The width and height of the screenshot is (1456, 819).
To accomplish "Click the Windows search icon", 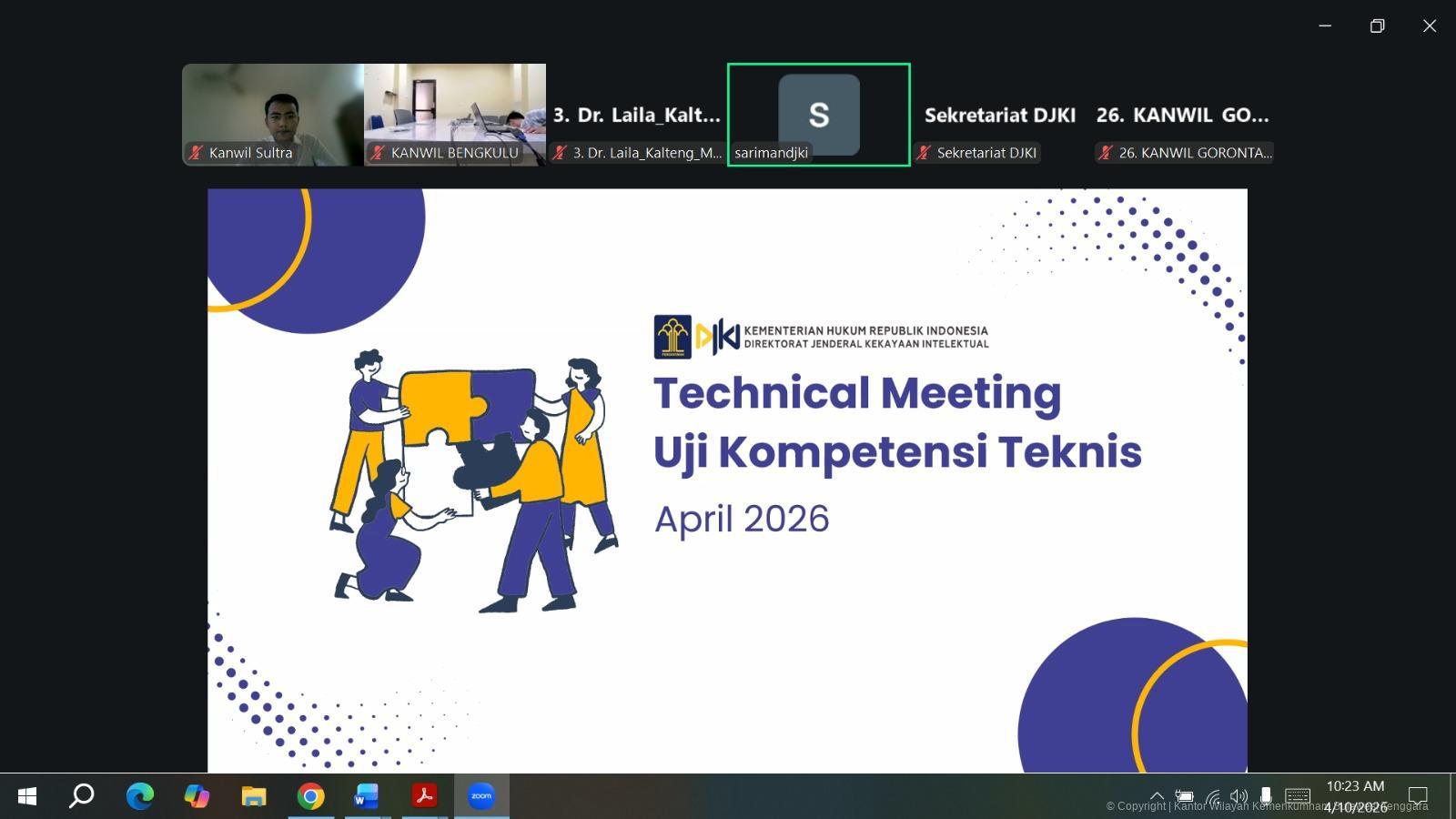I will pyautogui.click(x=82, y=796).
